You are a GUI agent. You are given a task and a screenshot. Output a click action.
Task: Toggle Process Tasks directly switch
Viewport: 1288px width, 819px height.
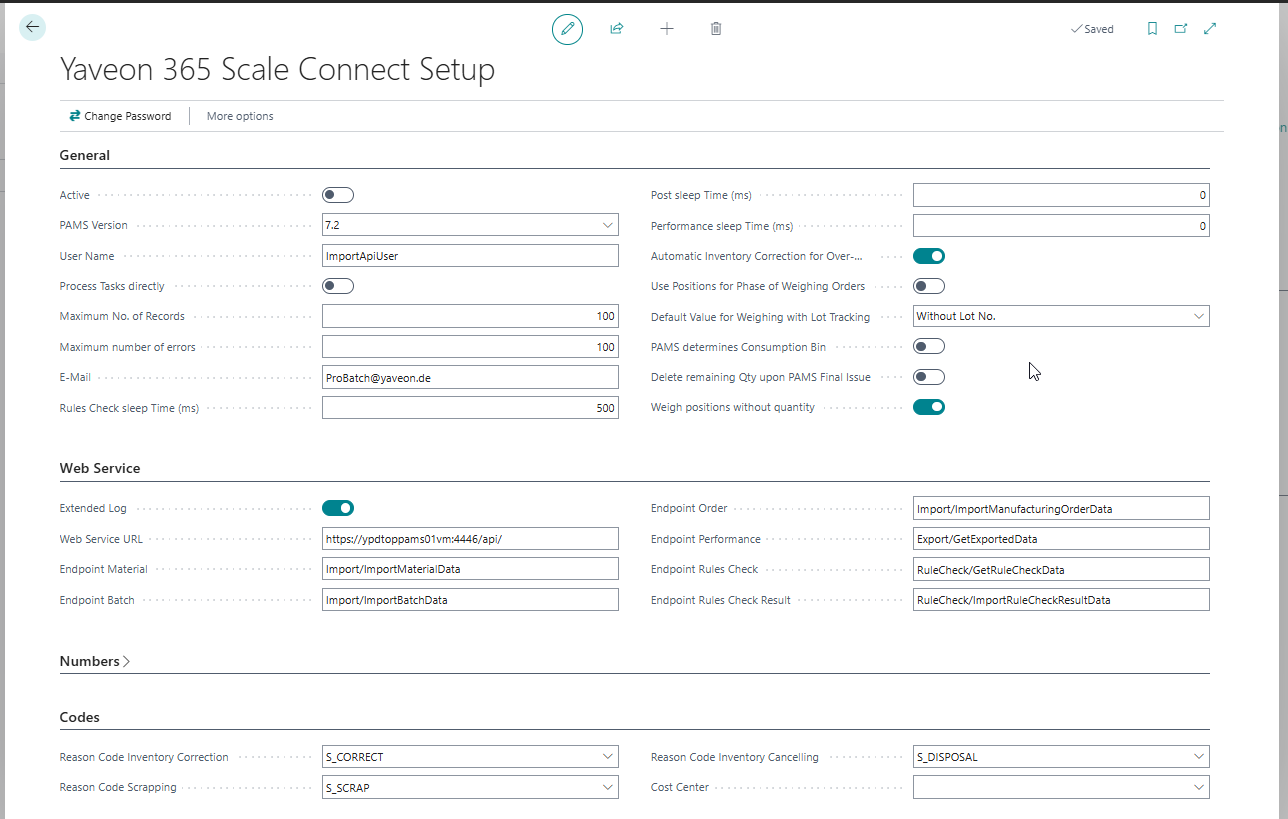coord(338,286)
